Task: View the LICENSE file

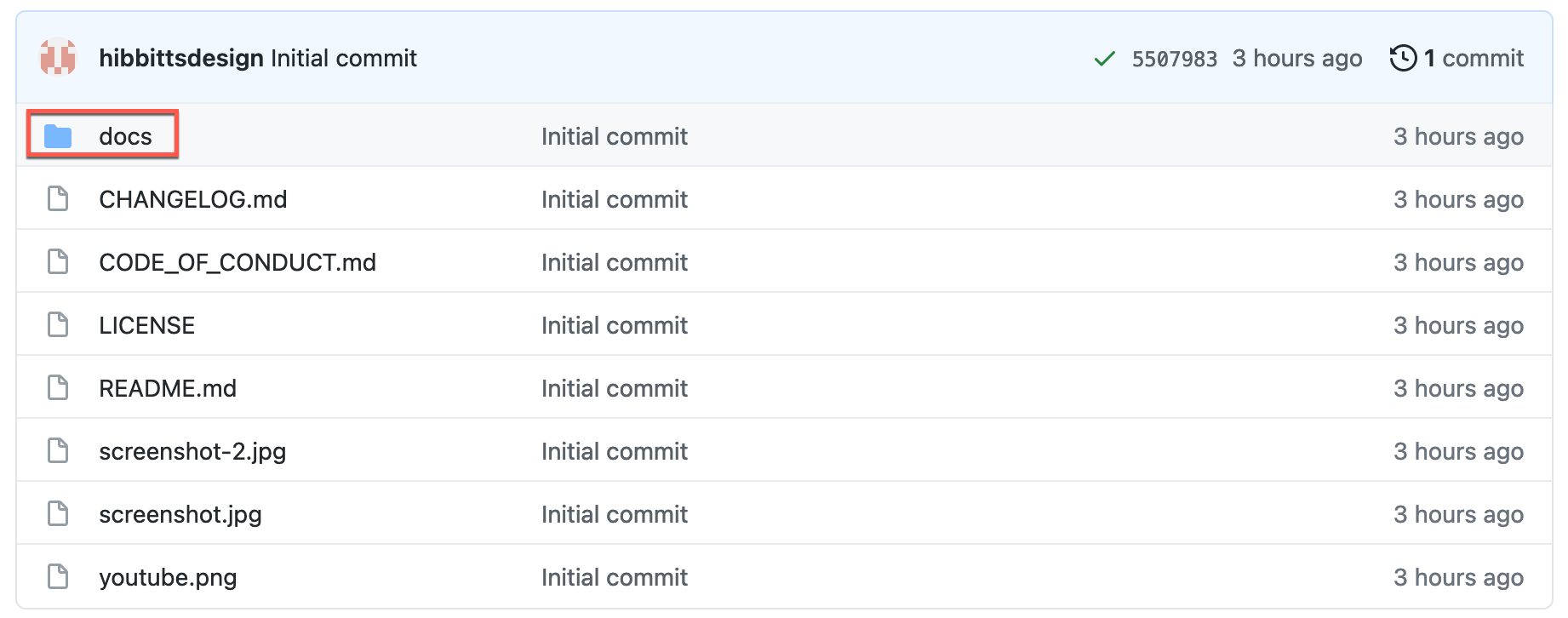Action: (x=146, y=323)
